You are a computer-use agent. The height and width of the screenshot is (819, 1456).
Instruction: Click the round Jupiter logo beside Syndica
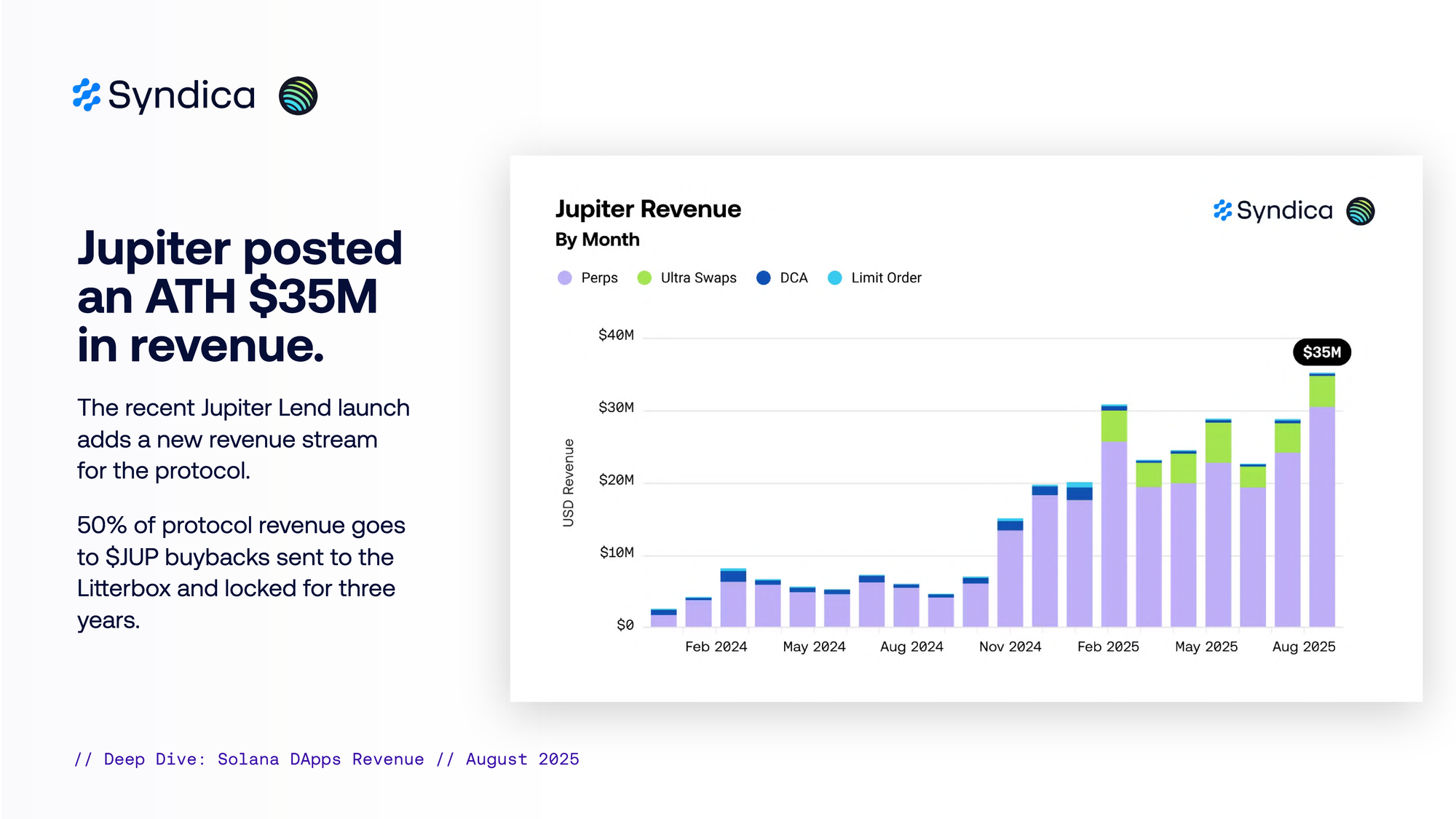click(298, 95)
